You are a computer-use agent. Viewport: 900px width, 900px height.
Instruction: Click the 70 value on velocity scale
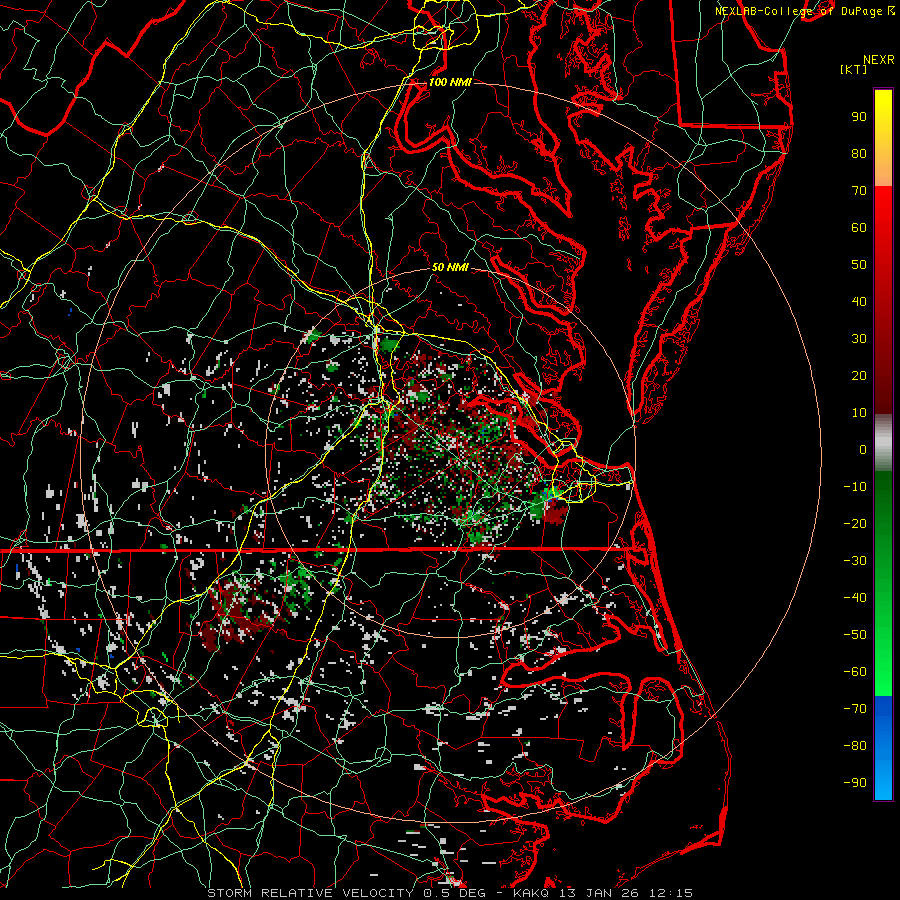[x=859, y=191]
